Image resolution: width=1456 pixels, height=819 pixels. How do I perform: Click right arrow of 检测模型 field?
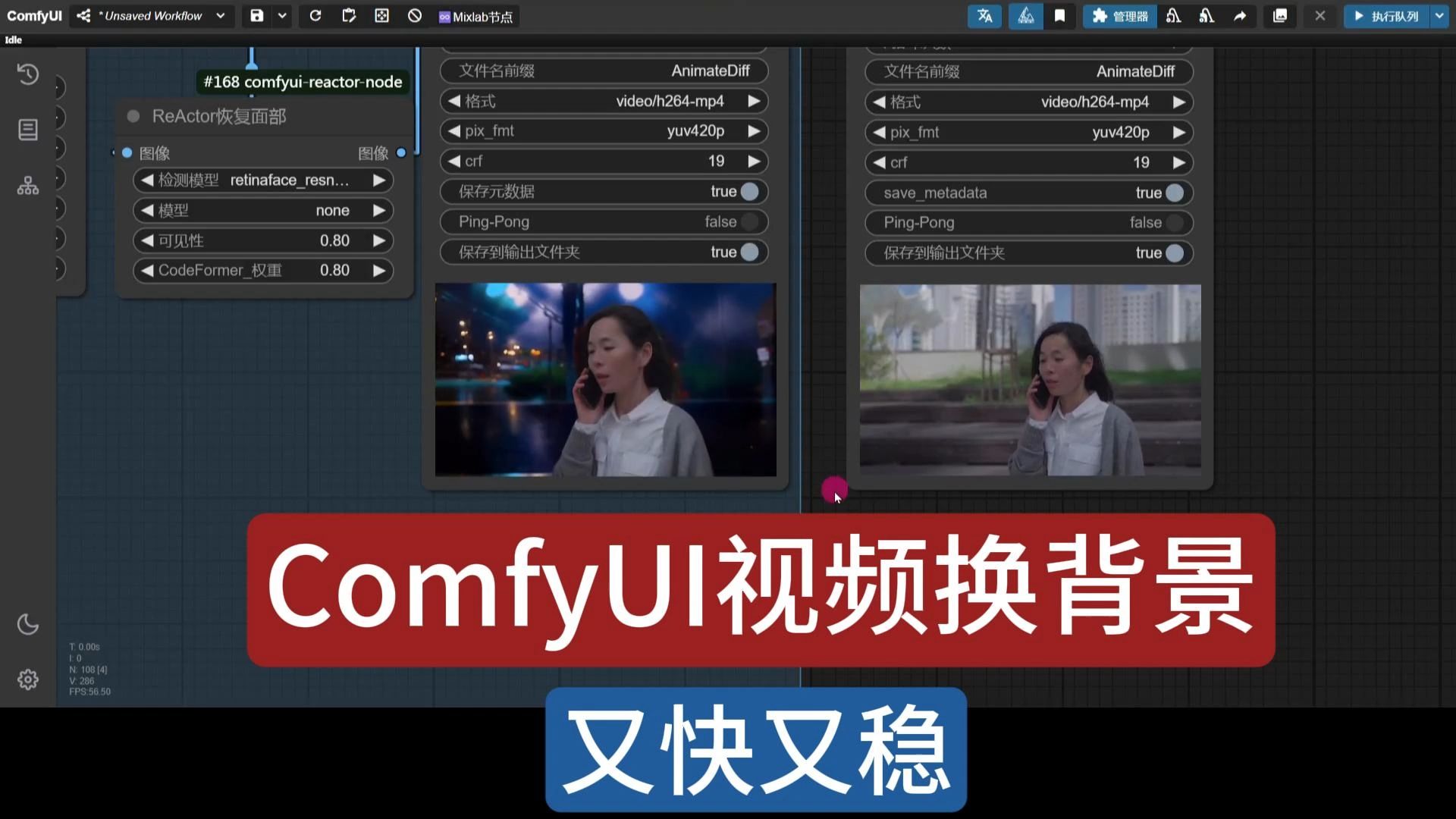point(379,180)
